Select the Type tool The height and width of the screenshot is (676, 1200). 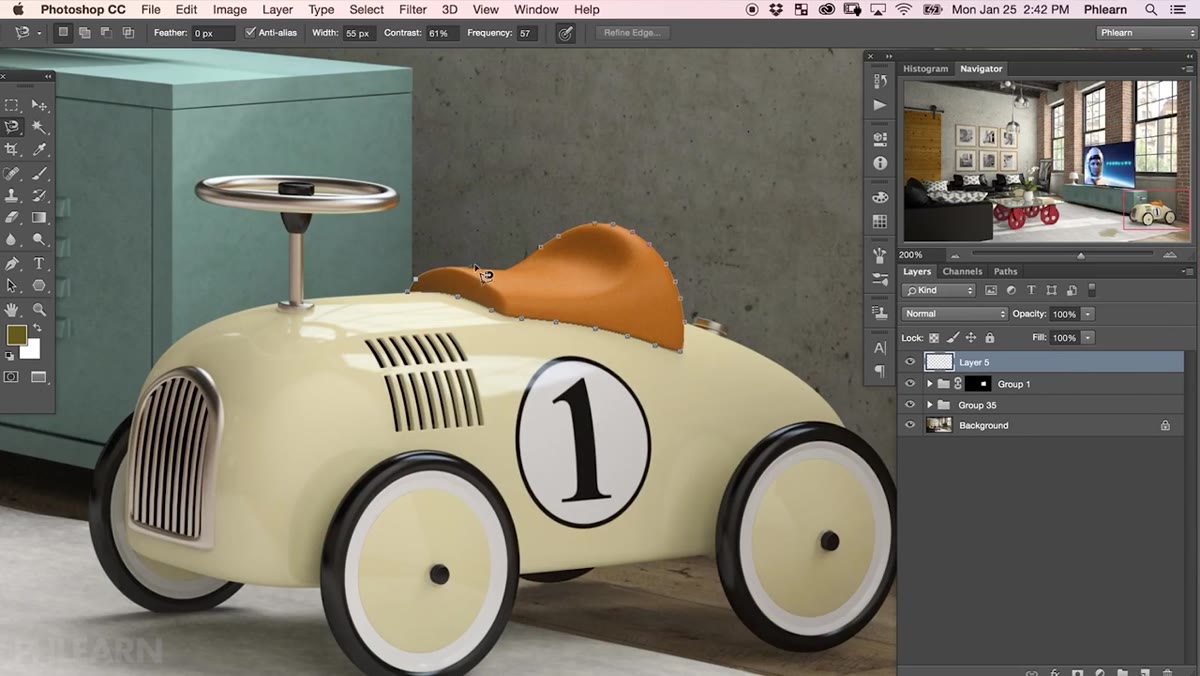tap(39, 264)
